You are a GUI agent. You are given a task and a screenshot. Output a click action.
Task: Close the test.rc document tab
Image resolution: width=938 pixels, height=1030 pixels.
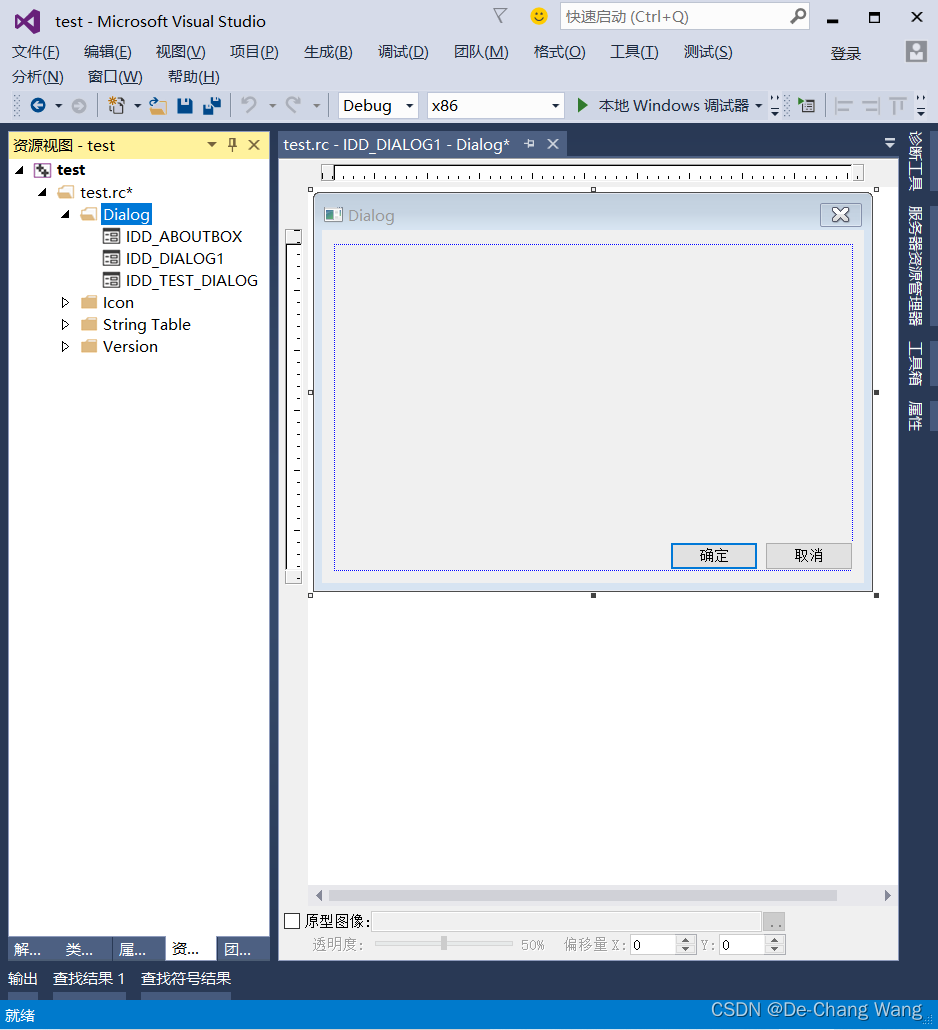pos(553,144)
